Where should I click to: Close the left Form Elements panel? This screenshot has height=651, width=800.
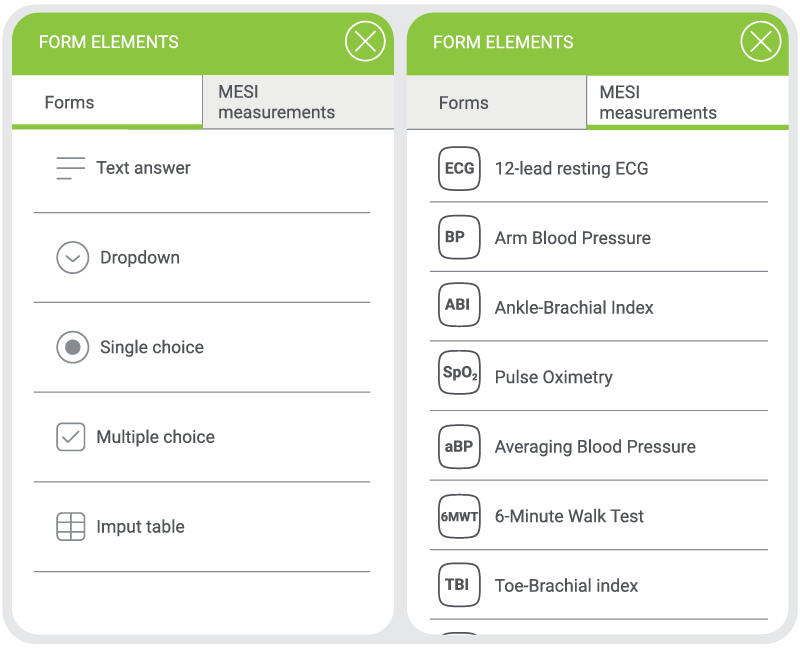pos(365,42)
